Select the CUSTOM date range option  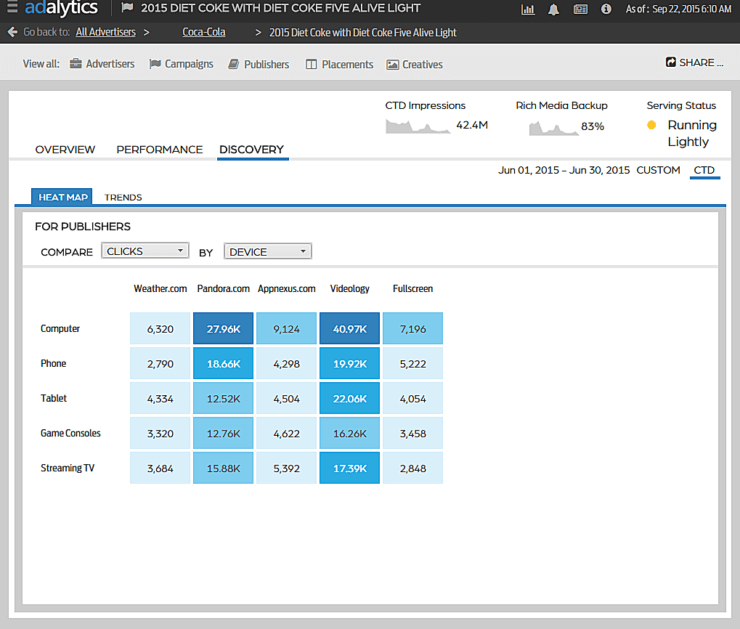click(x=658, y=170)
